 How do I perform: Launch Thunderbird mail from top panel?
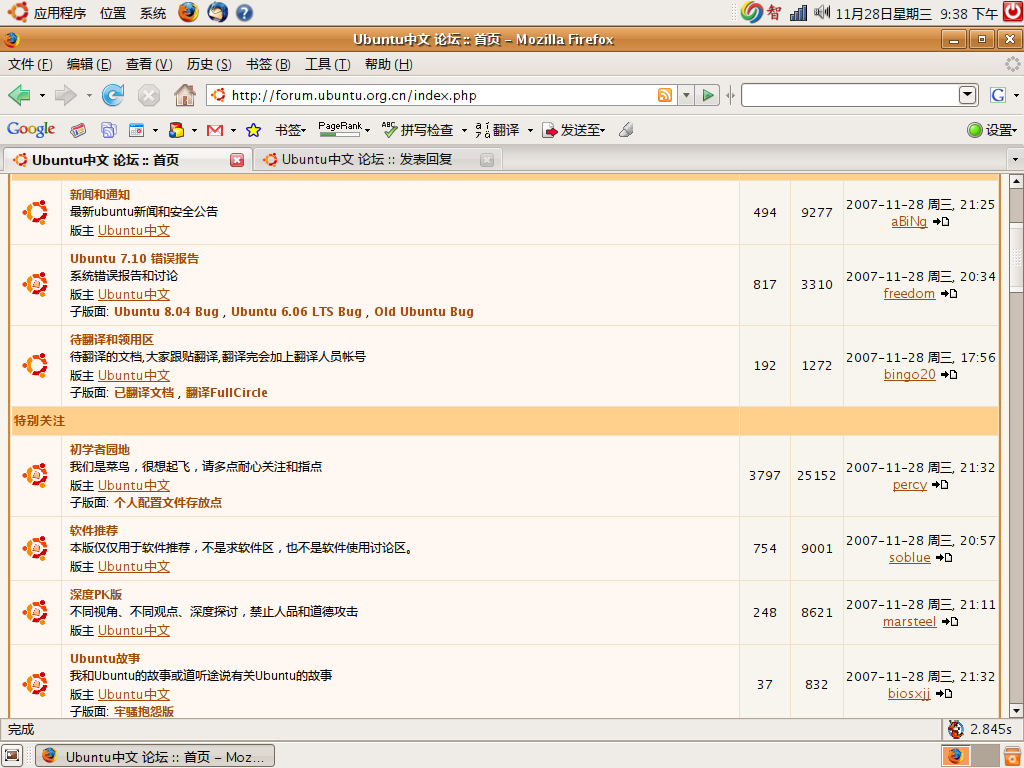tap(217, 12)
